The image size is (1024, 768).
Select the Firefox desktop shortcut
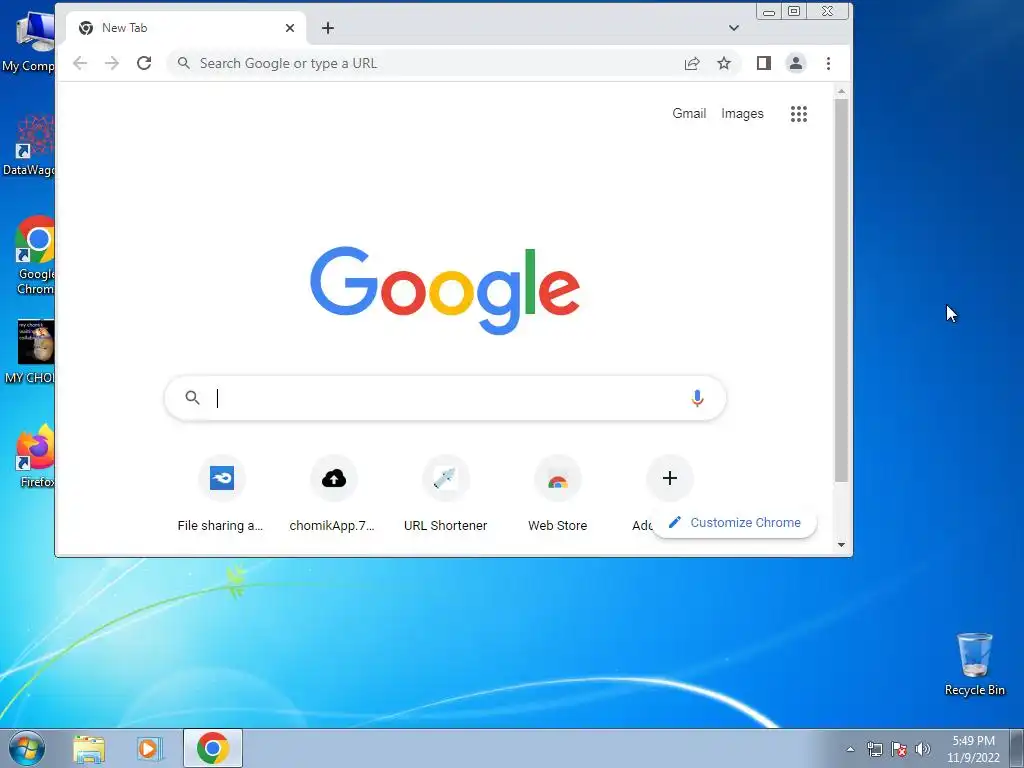[33, 456]
